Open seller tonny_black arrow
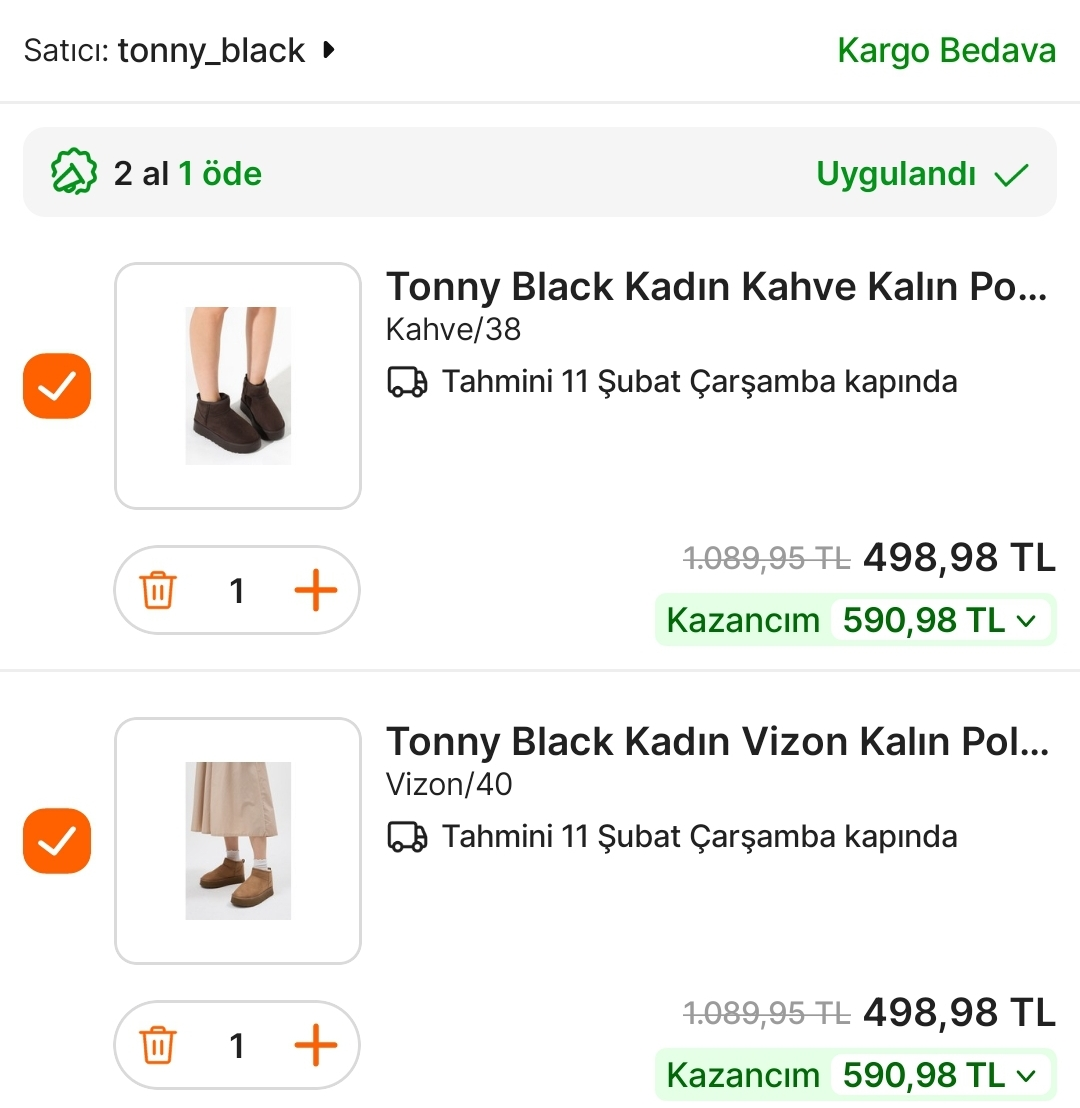Image resolution: width=1080 pixels, height=1108 pixels. (x=329, y=50)
